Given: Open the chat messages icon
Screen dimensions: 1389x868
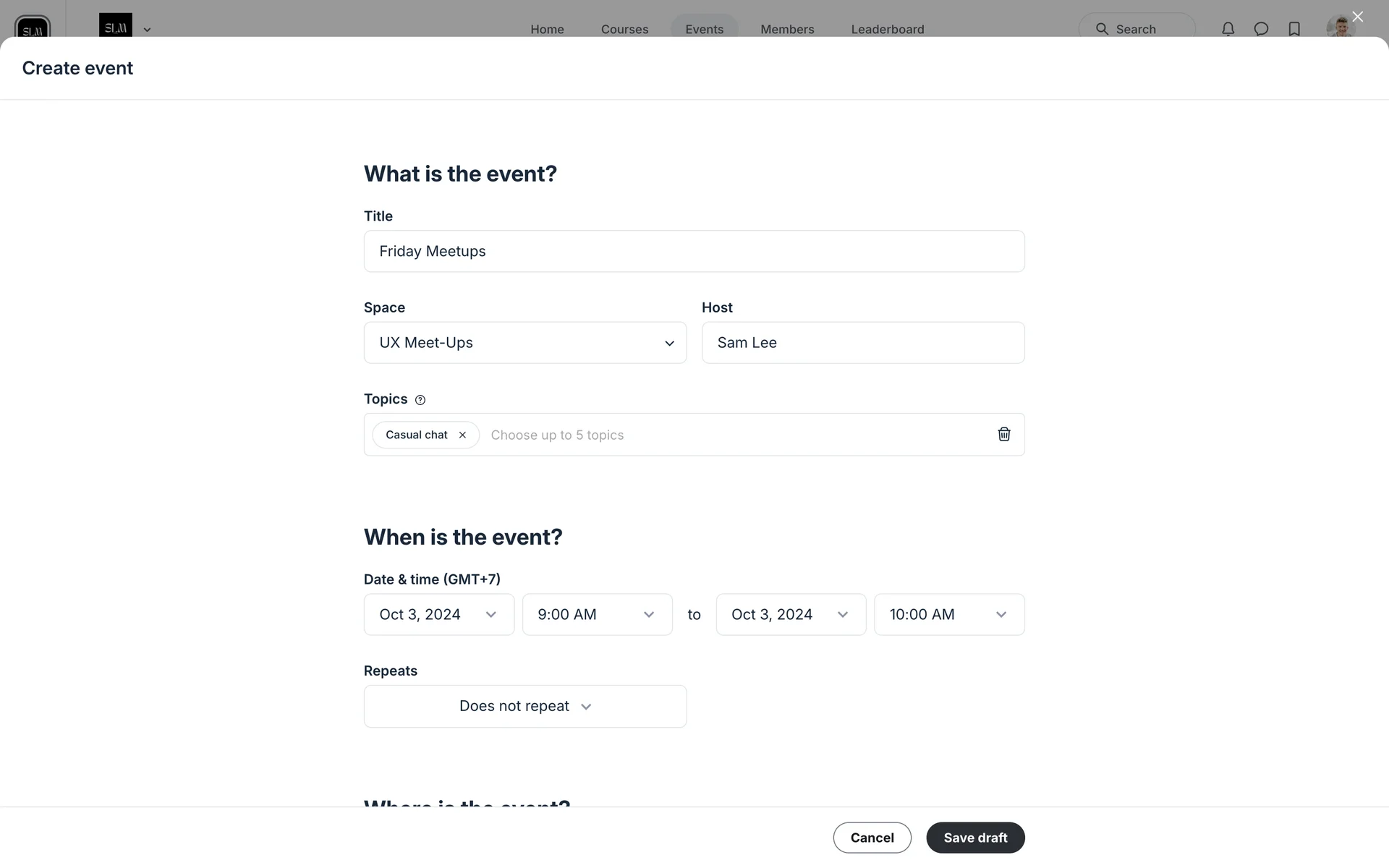Looking at the screenshot, I should click(1261, 29).
